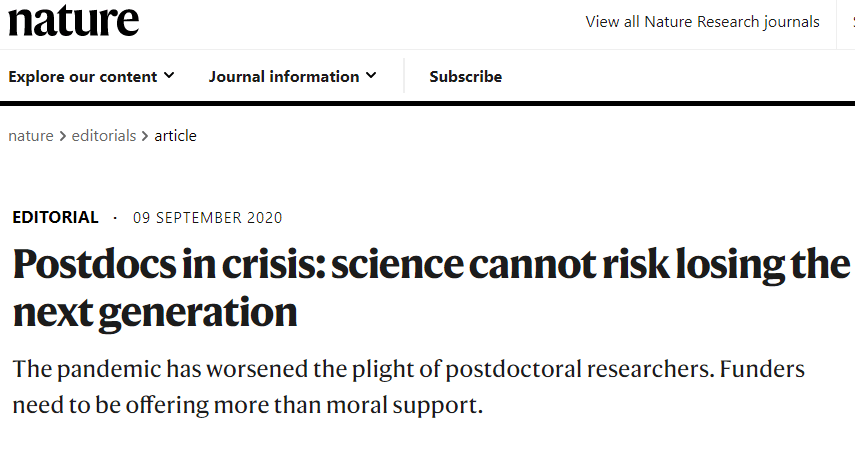The height and width of the screenshot is (450, 855).
Task: Click the words next generation in headline
Action: coord(155,312)
